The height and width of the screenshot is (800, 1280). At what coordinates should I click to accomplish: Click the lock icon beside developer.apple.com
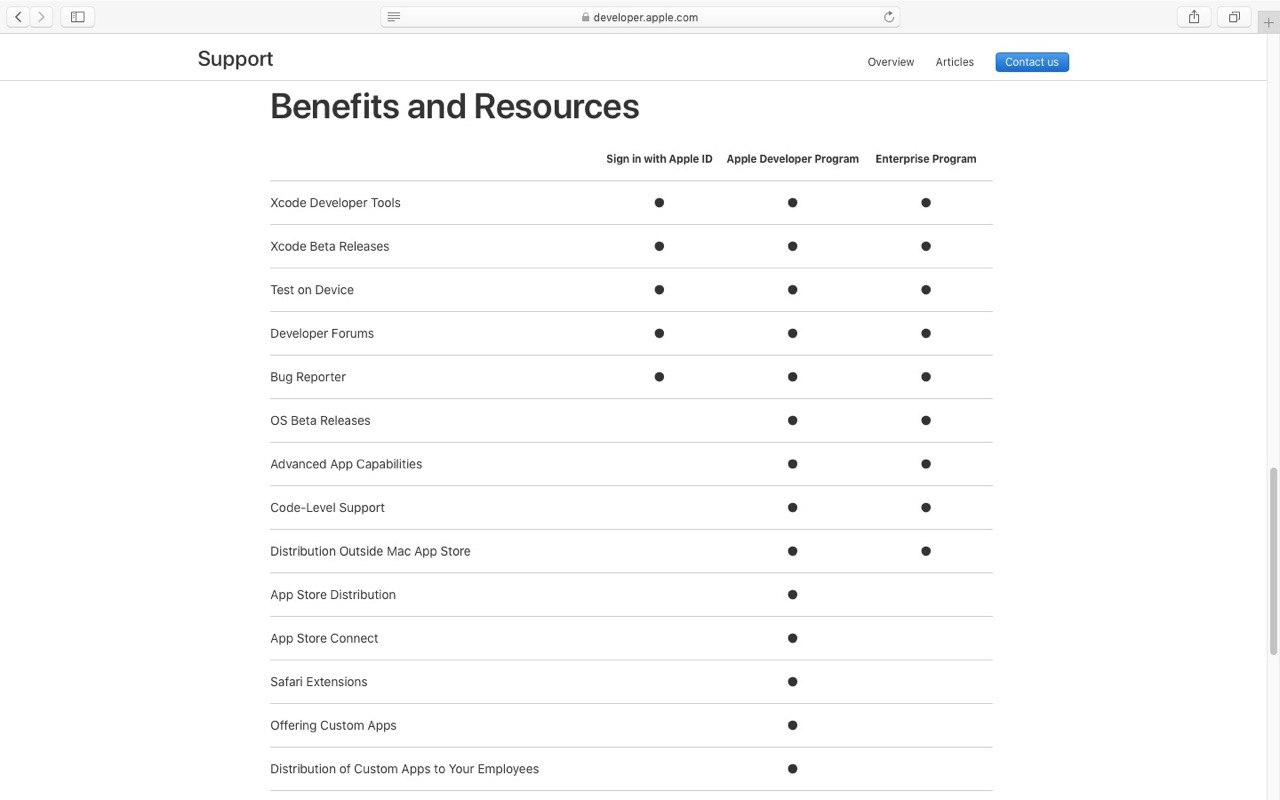click(x=586, y=17)
